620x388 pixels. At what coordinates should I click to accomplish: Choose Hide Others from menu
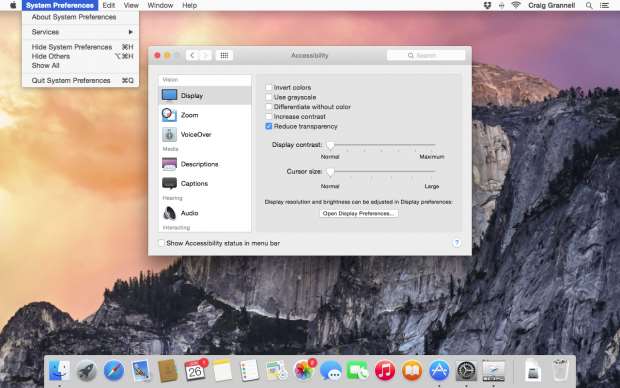pos(80,56)
